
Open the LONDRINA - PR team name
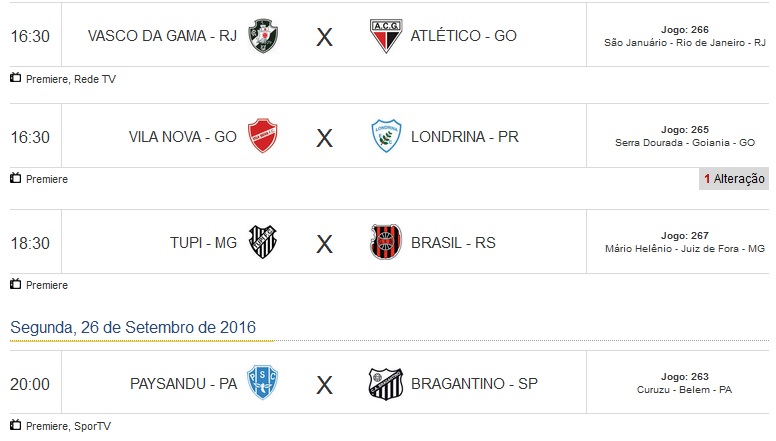(x=464, y=137)
